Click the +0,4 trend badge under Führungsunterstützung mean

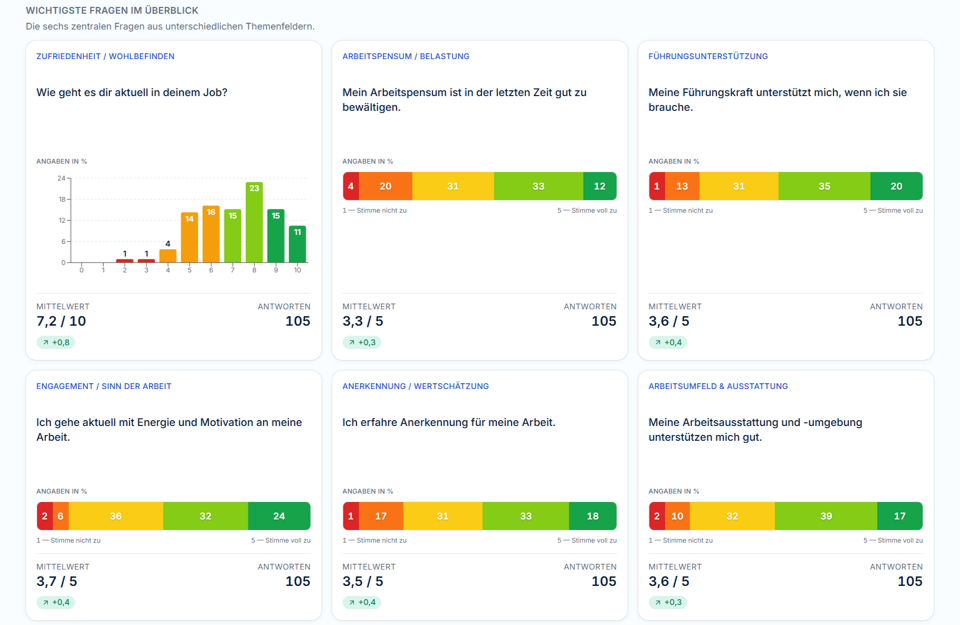click(668, 342)
